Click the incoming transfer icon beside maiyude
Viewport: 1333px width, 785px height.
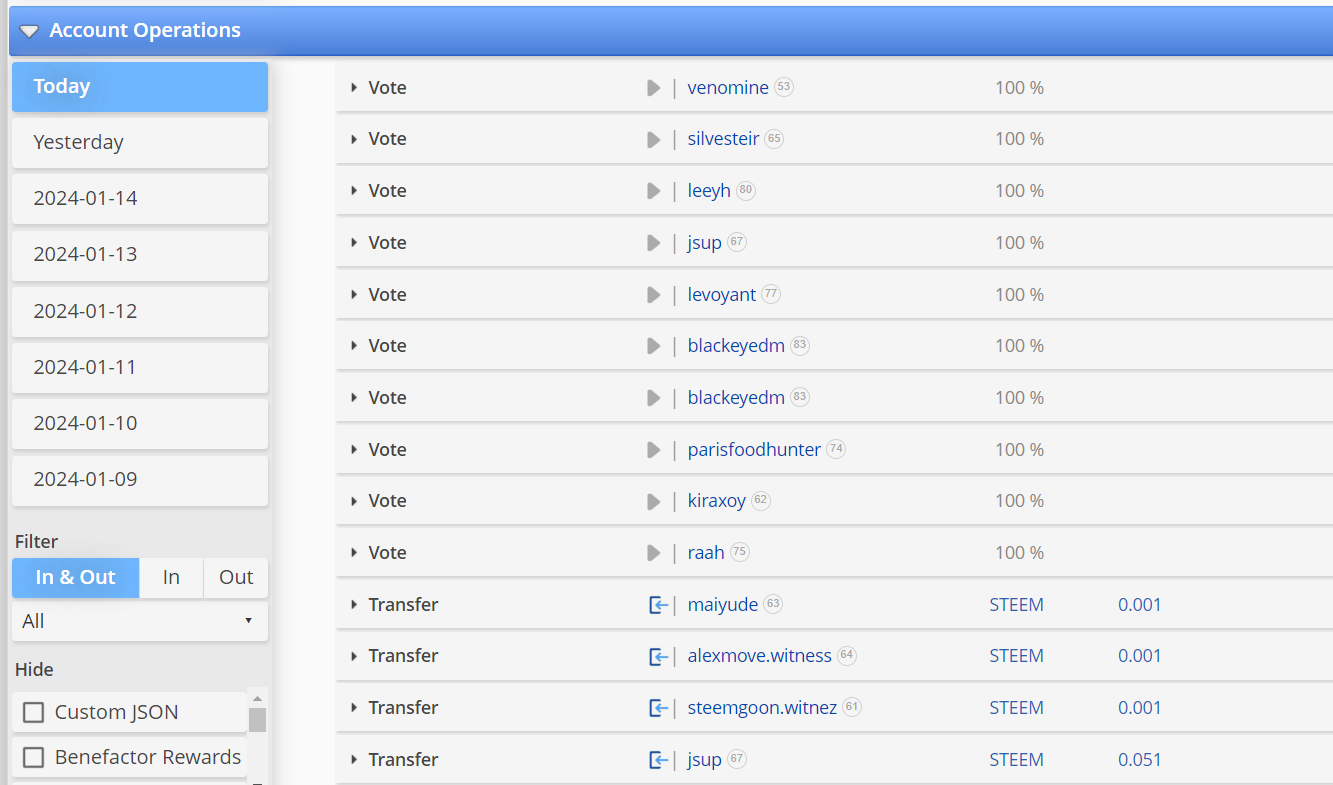pyautogui.click(x=658, y=605)
